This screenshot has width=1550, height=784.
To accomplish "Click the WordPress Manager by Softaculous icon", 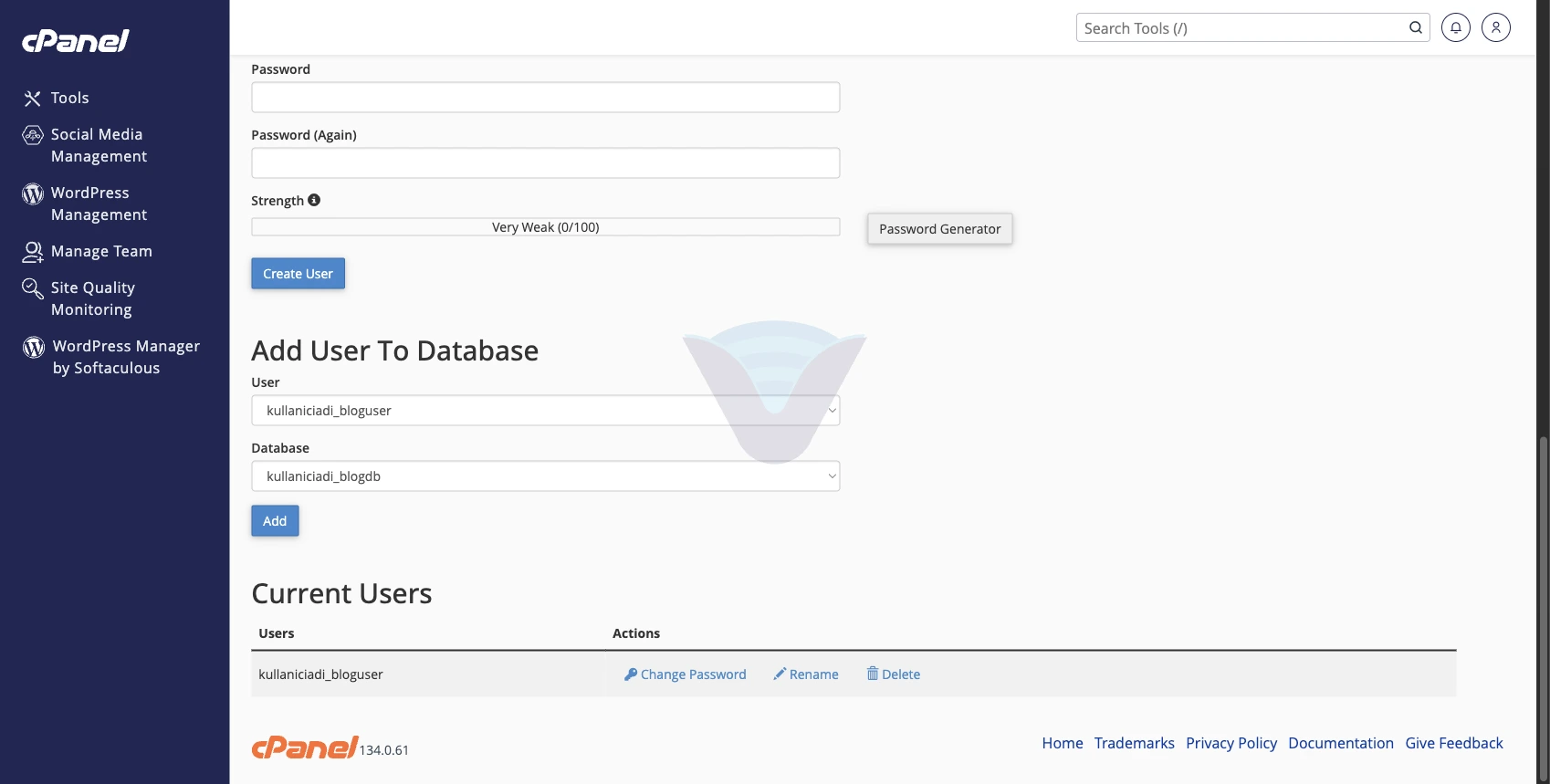I will 34,347.
